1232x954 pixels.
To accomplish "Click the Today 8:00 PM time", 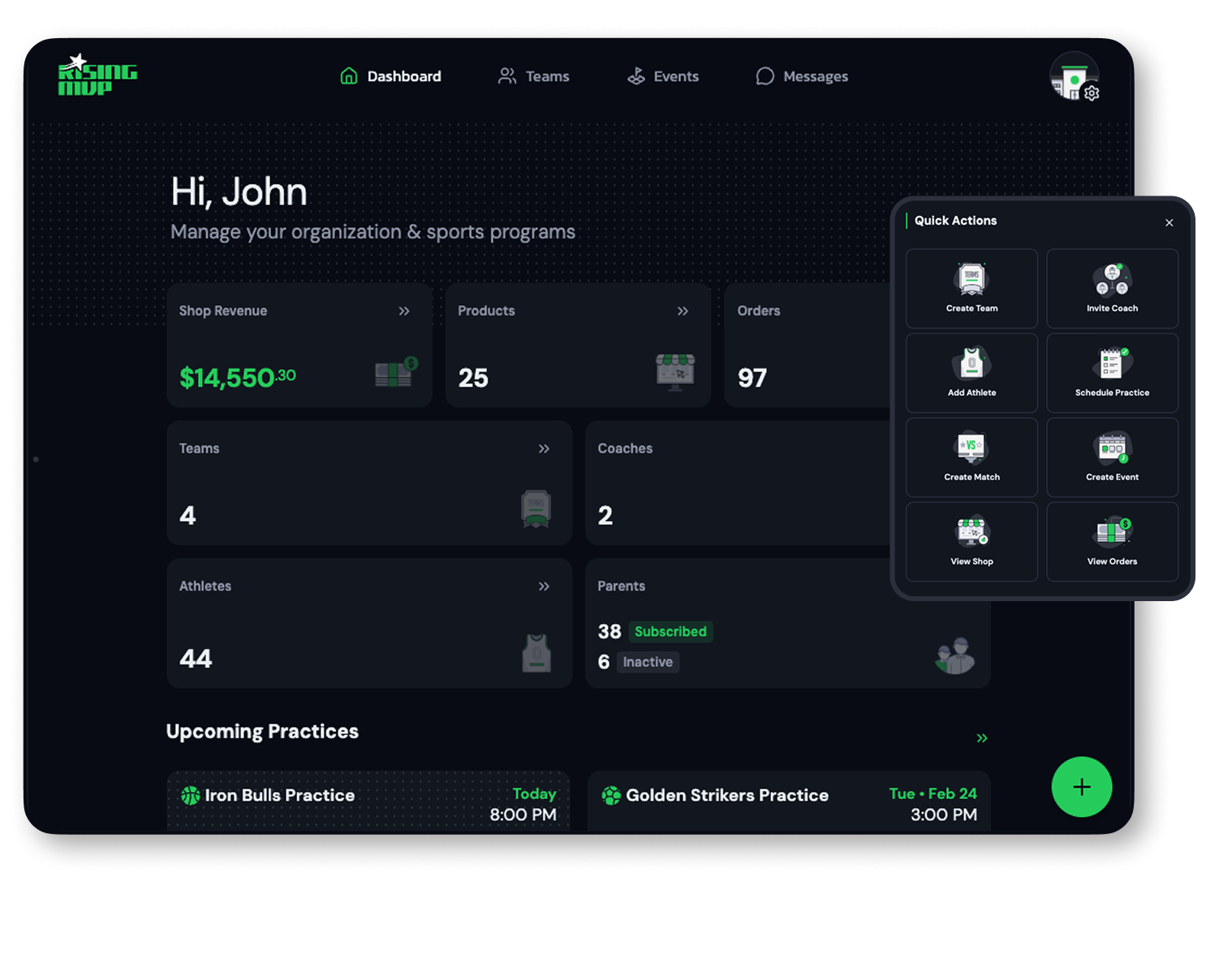I will [x=523, y=805].
